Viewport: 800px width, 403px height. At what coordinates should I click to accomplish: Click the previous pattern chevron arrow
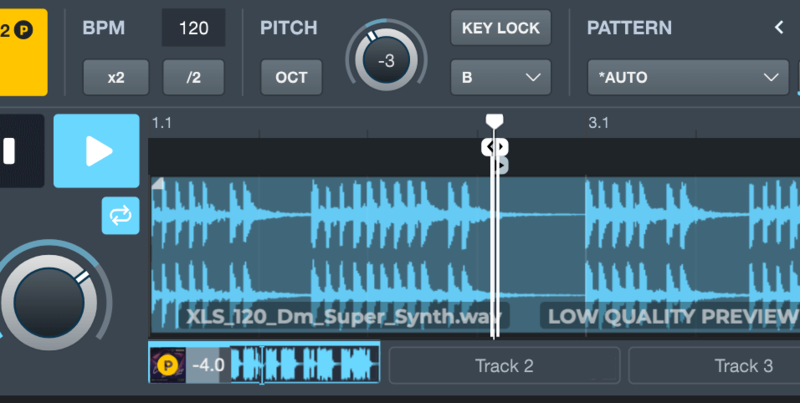(780, 28)
